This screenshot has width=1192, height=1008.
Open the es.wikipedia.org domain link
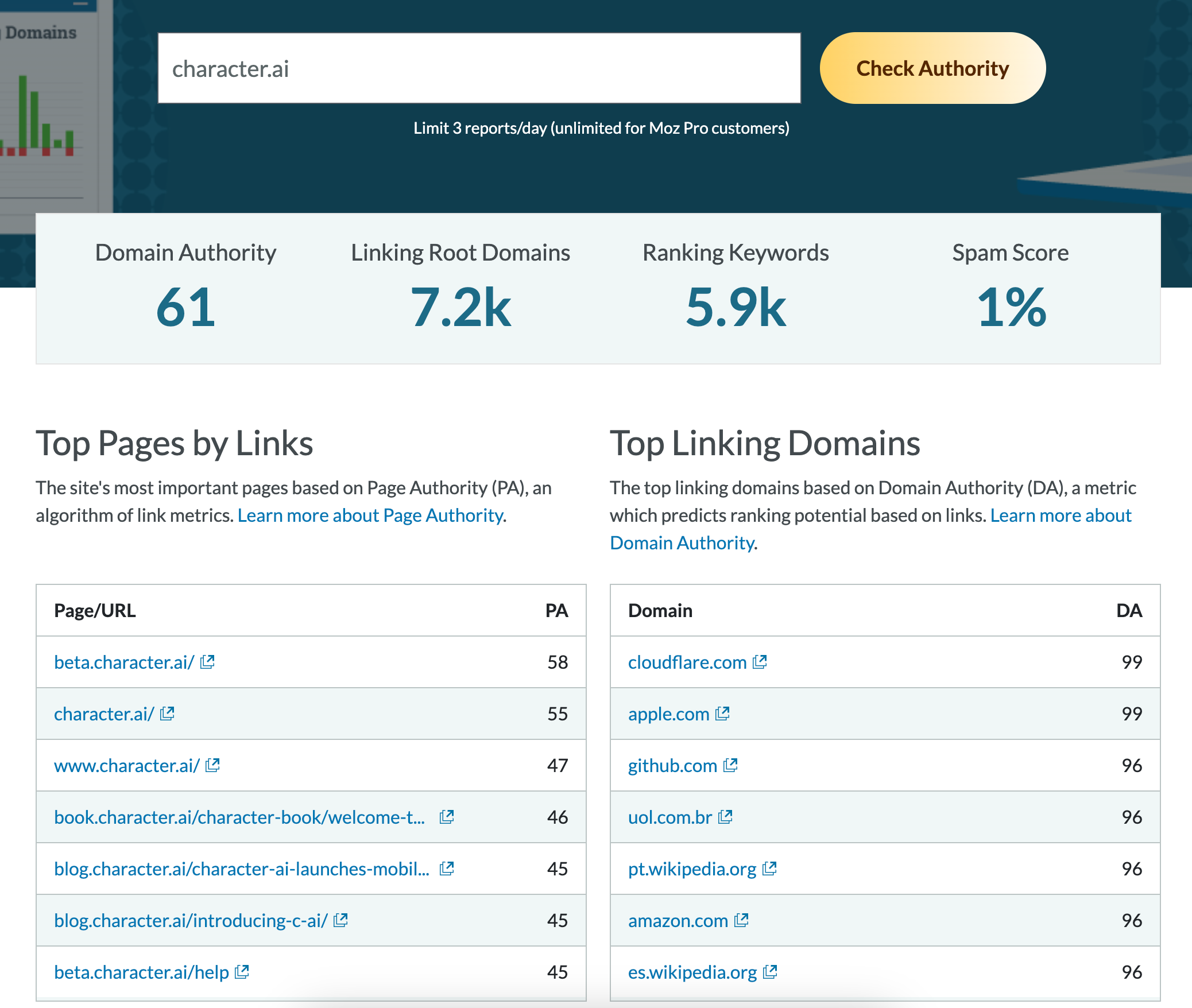pyautogui.click(x=692, y=972)
